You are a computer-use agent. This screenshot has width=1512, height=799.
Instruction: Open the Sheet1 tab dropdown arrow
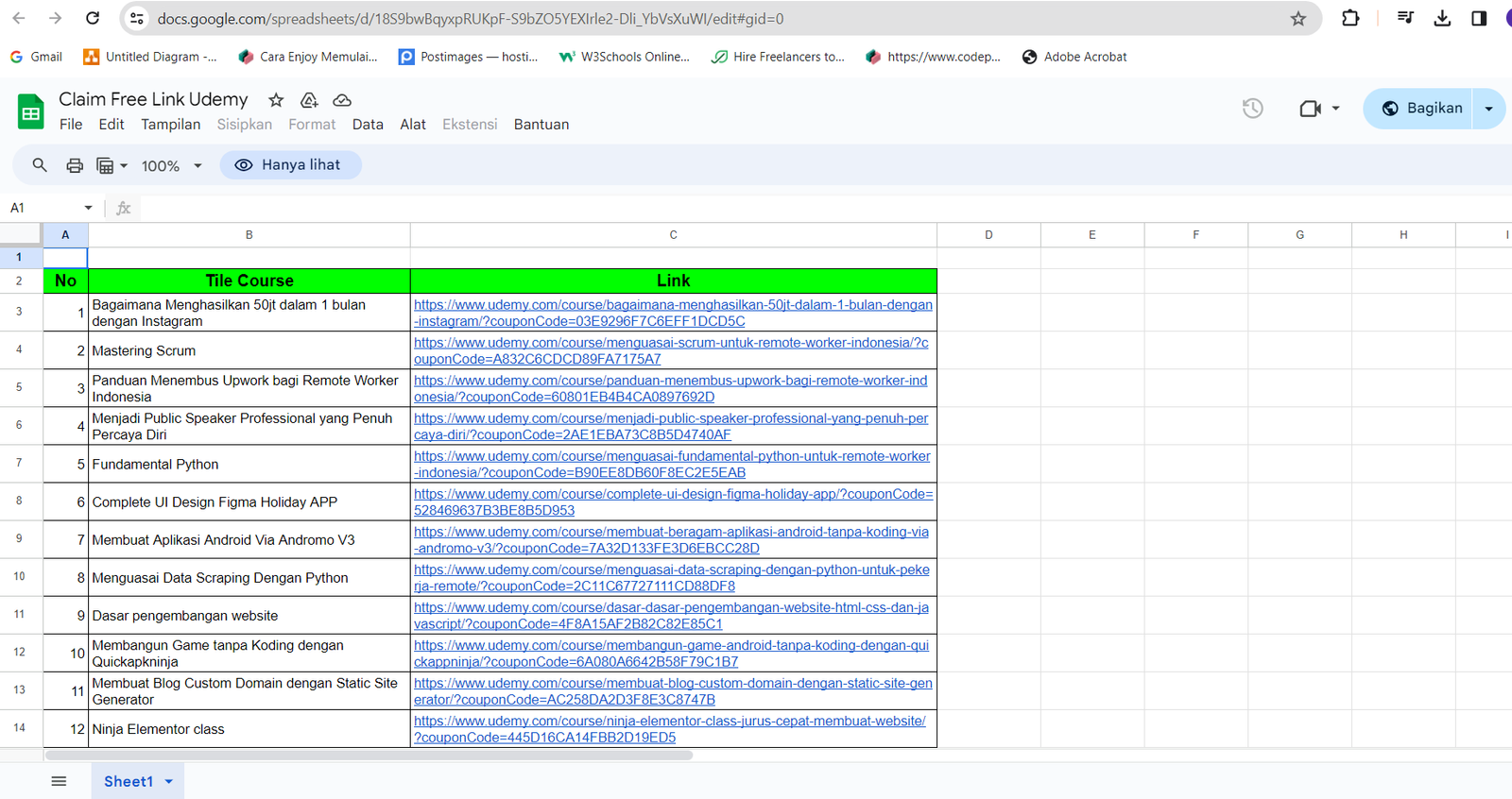(x=169, y=781)
